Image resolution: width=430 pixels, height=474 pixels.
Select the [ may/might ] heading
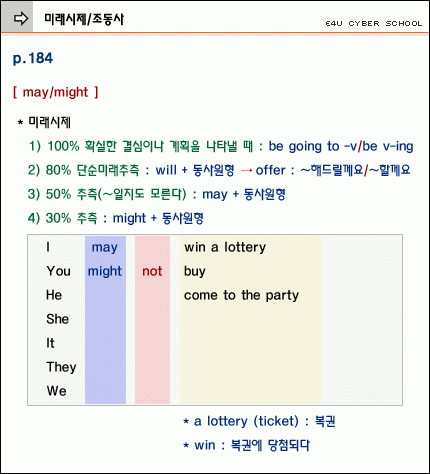[56, 92]
